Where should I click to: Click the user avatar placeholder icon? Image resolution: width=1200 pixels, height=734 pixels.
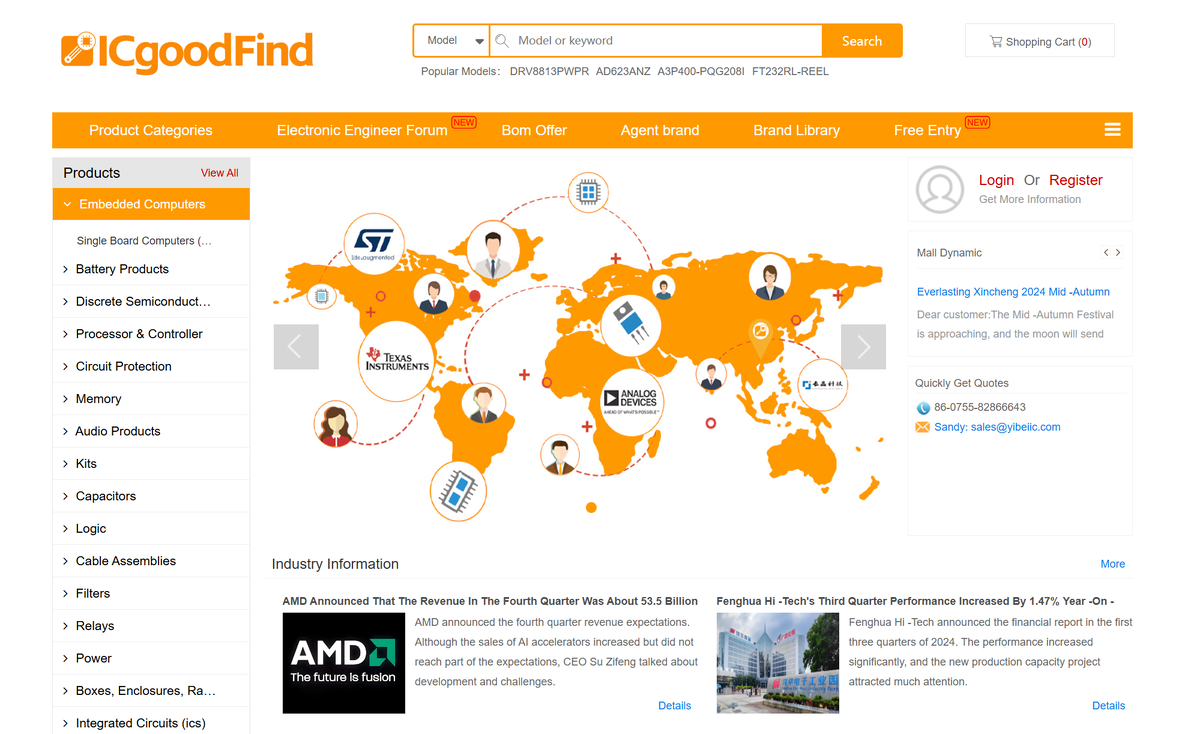pyautogui.click(x=940, y=189)
